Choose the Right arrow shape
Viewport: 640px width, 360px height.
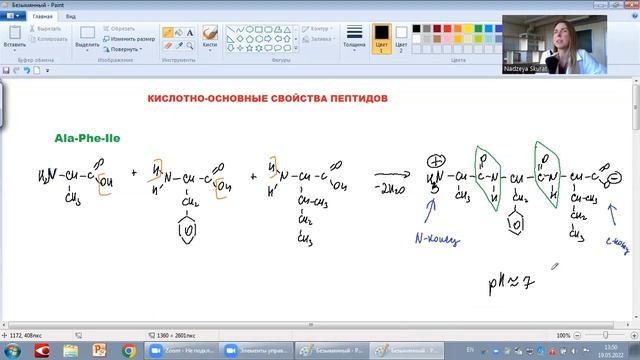point(268,39)
